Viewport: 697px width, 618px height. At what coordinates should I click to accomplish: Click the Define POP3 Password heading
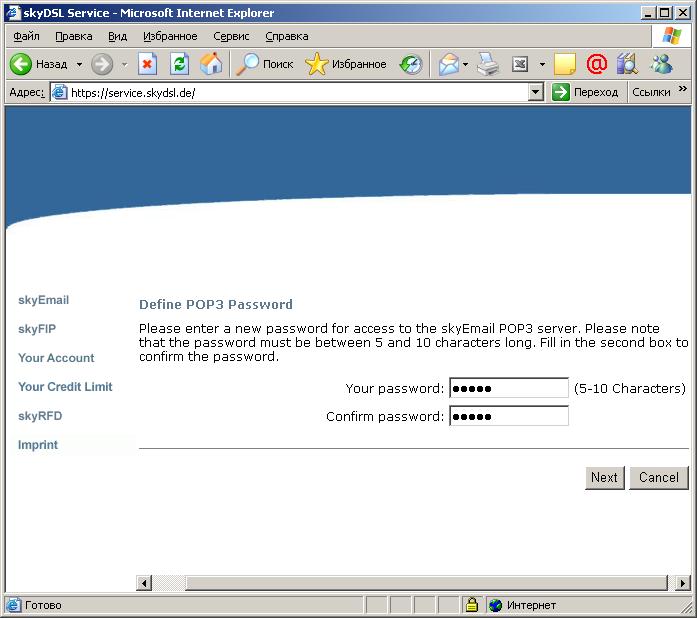point(216,305)
